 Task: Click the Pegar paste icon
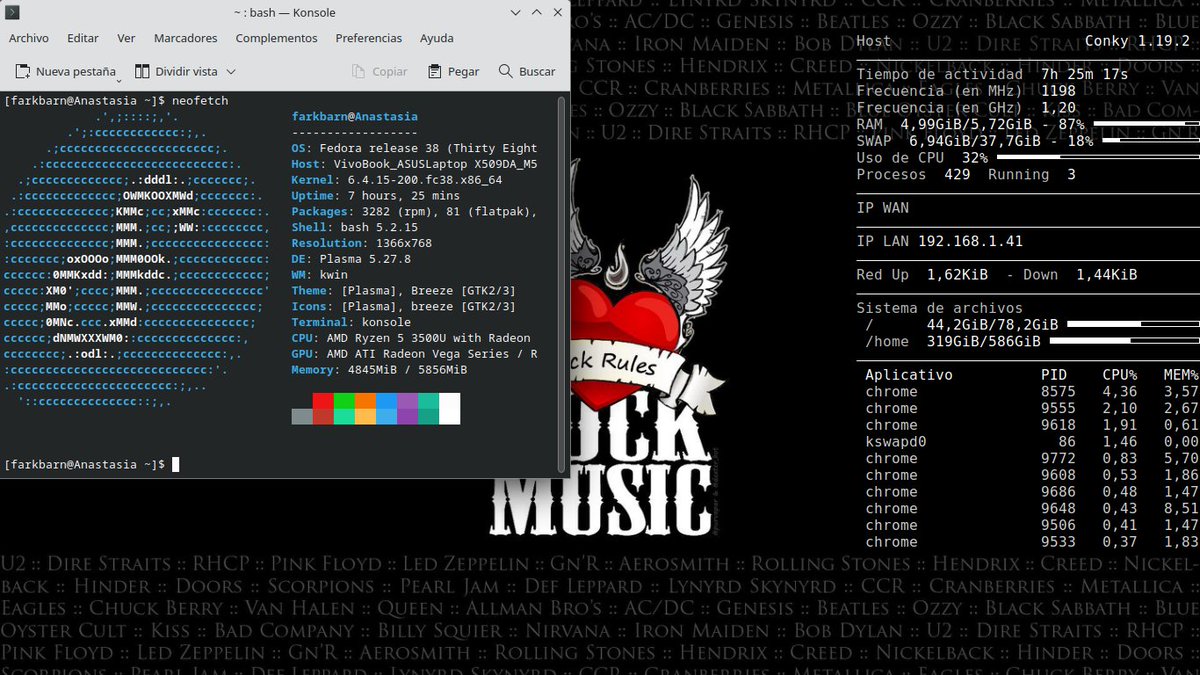(x=435, y=72)
